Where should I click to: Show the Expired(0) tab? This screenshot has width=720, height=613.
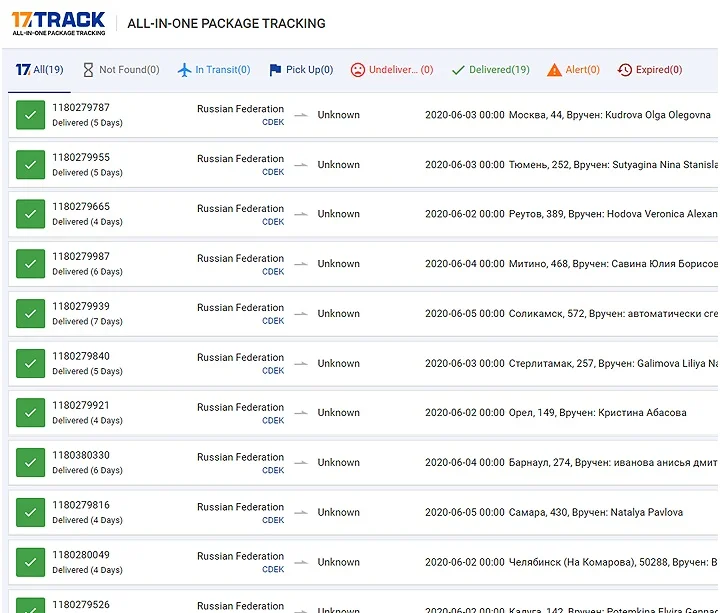(x=650, y=70)
